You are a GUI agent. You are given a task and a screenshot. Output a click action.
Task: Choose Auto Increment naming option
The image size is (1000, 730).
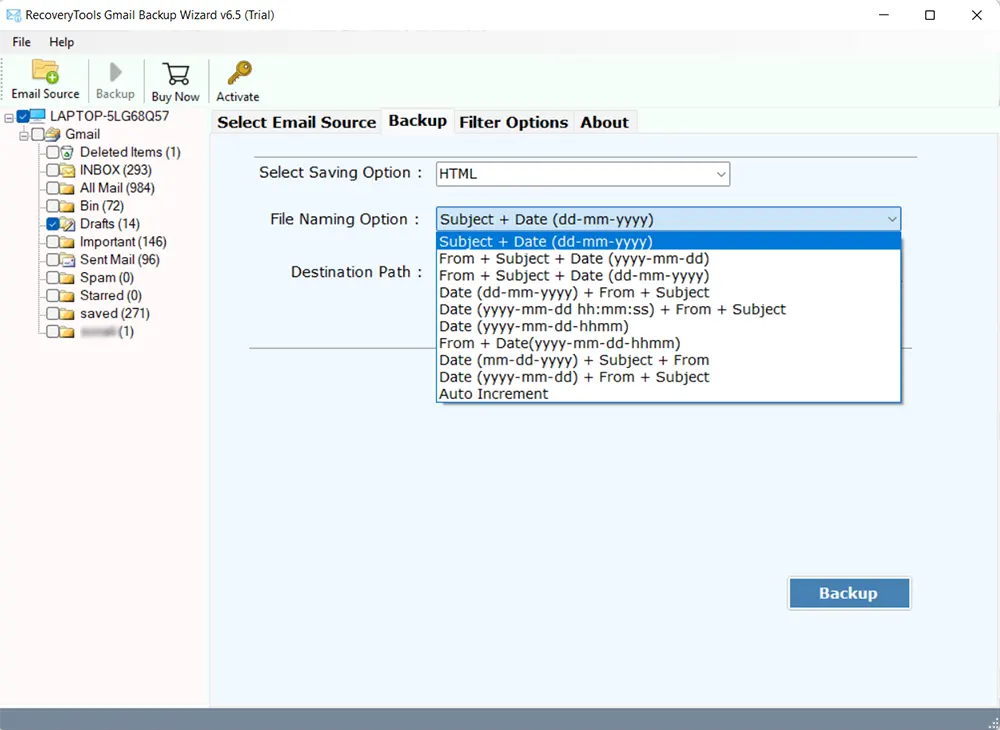(x=494, y=394)
